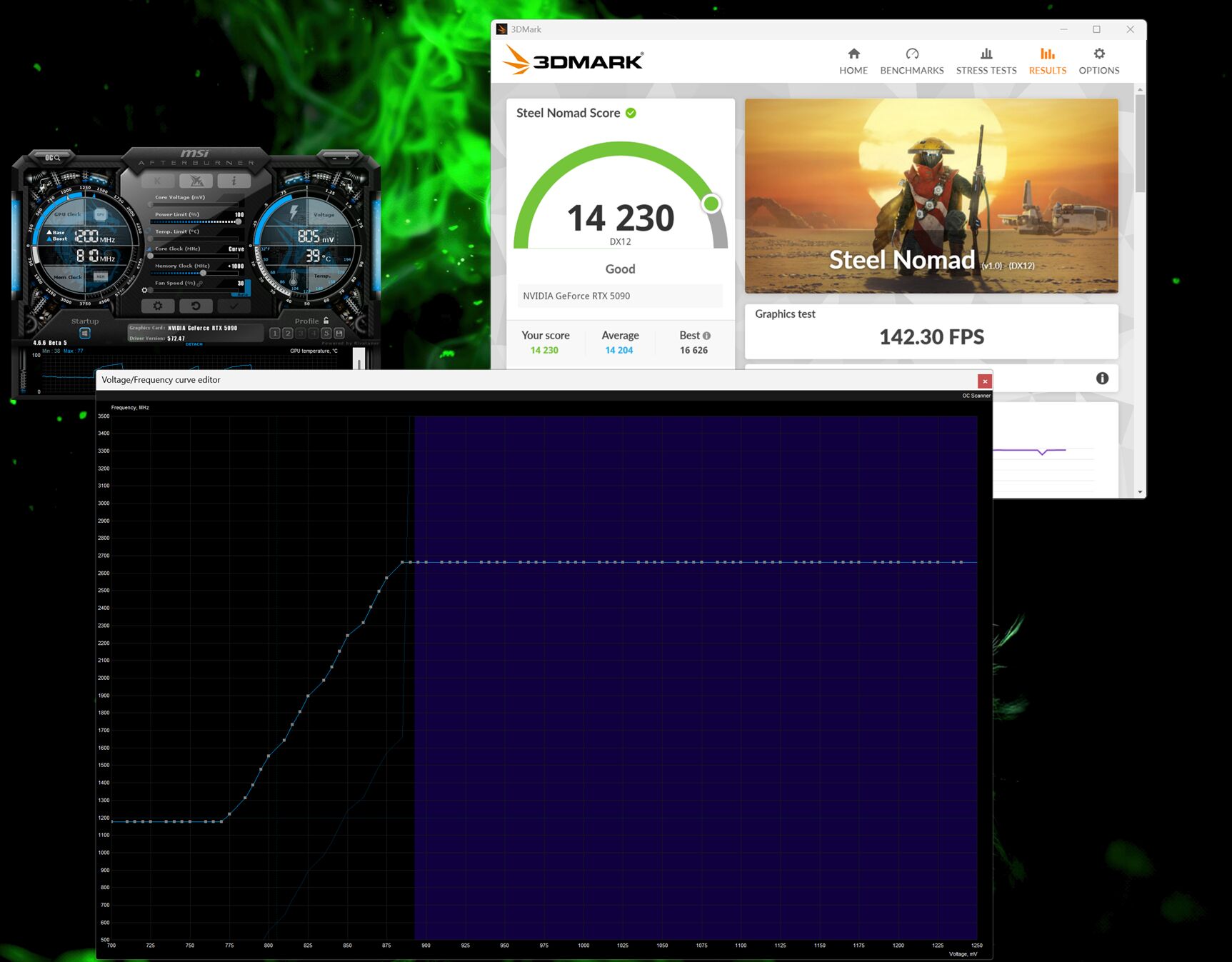The image size is (1232, 962).
Task: Click DETACH link below Afterburner driver version
Action: (194, 344)
